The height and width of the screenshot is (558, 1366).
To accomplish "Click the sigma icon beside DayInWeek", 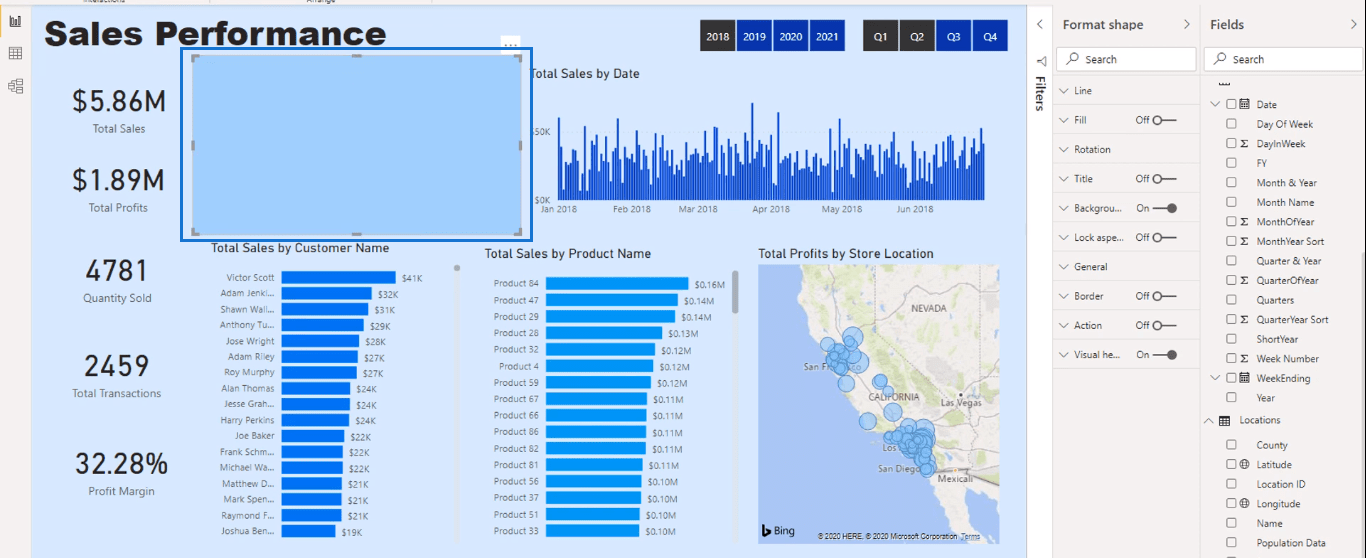I will pos(1245,144).
